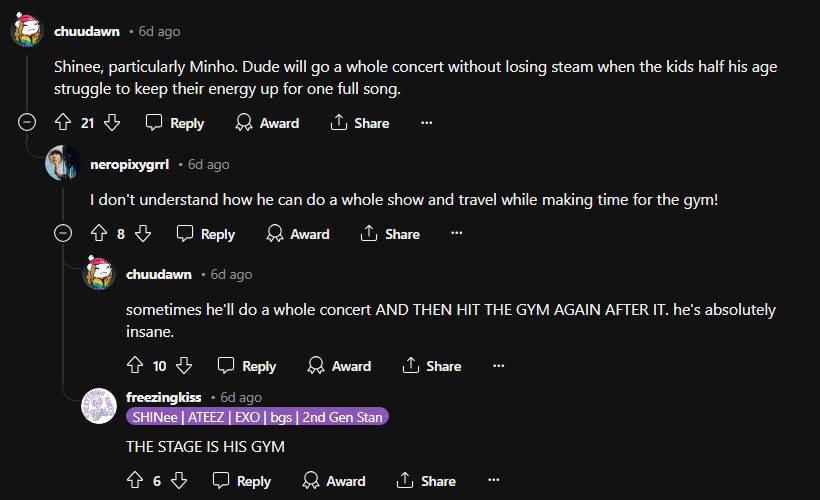Image resolution: width=820 pixels, height=500 pixels.
Task: Upvote chuudawn's comment about Minho's stamina
Action: click(x=62, y=123)
